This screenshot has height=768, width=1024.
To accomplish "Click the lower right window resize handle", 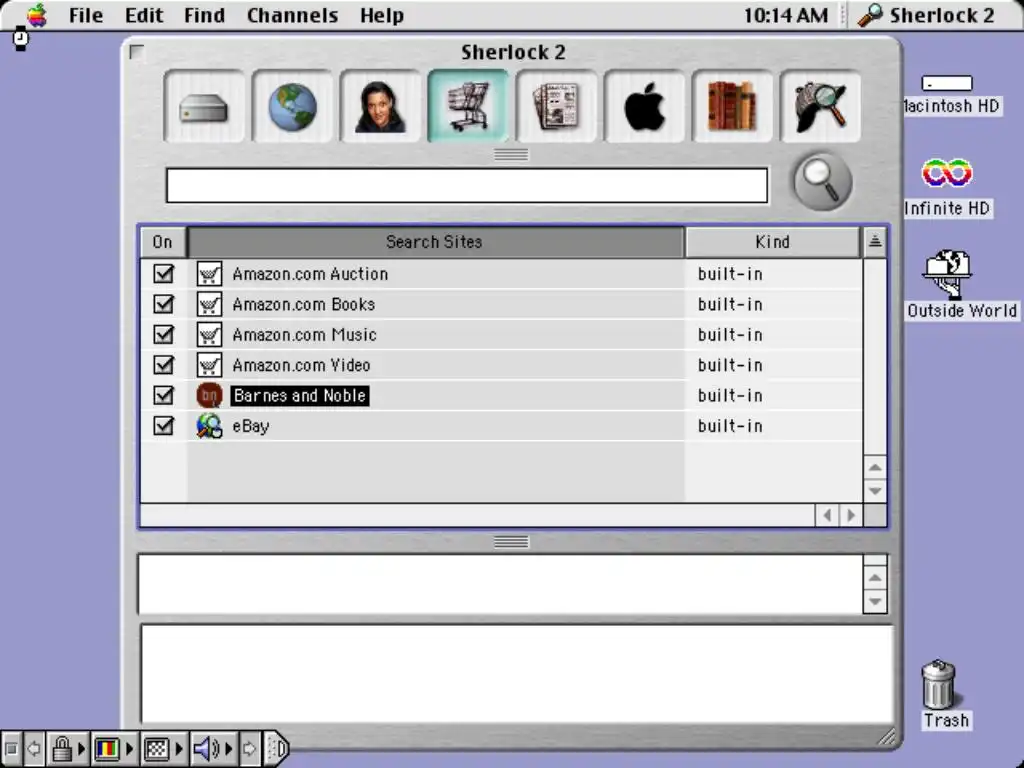I will coord(887,737).
